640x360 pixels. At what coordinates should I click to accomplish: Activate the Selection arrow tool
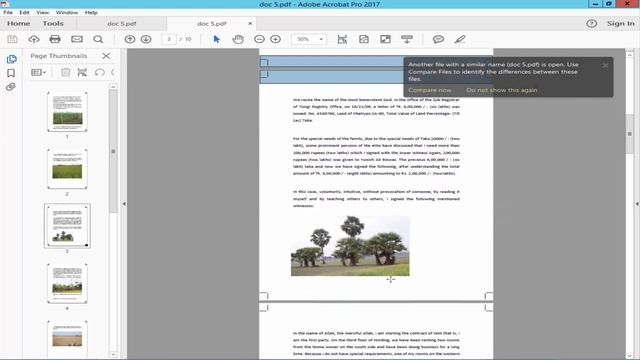(216, 39)
